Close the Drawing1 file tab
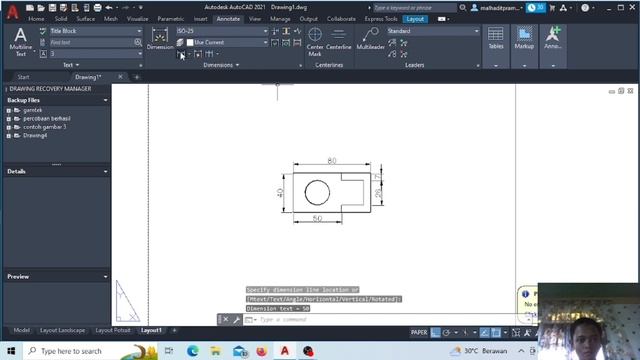640x360 pixels. 120,77
